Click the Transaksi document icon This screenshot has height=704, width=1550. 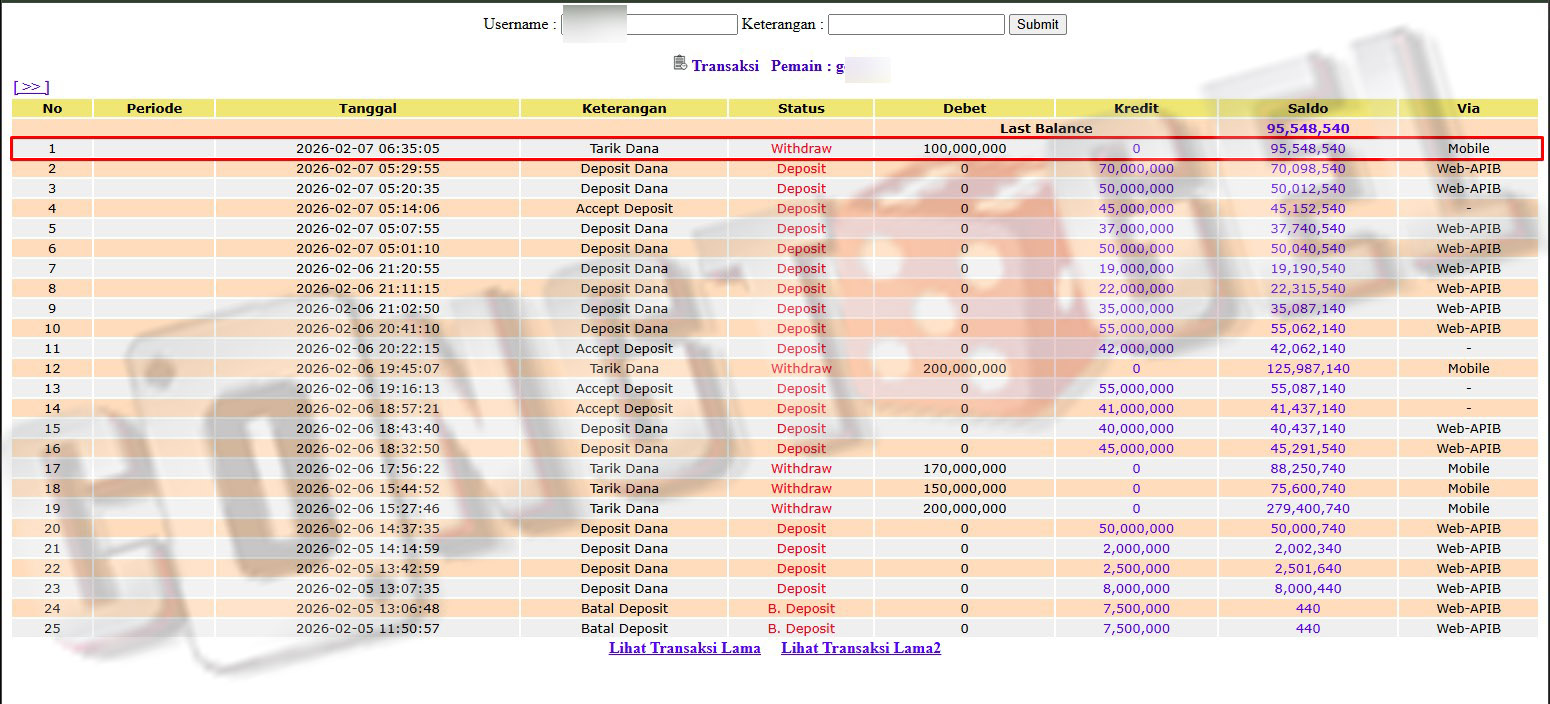(680, 63)
